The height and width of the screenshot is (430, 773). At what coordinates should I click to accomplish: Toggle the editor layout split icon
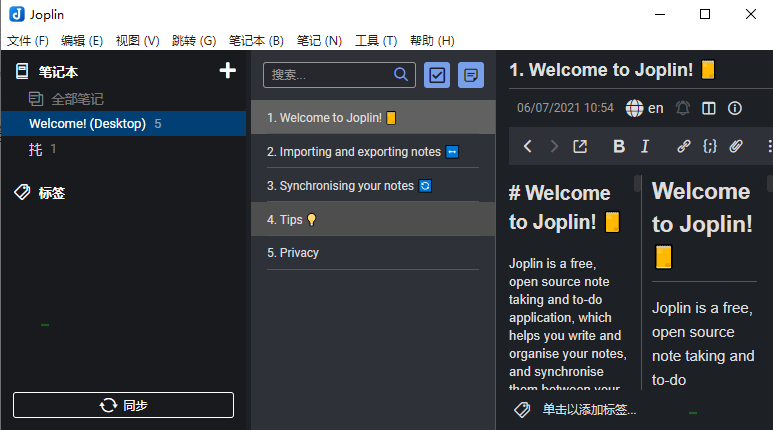point(708,108)
